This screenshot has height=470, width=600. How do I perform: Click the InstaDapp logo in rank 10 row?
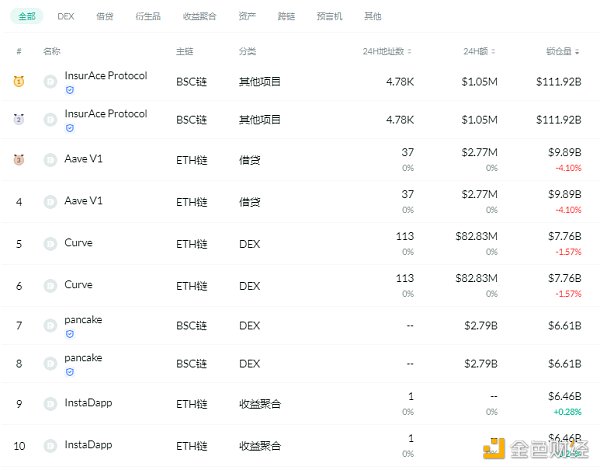pyautogui.click(x=50, y=446)
